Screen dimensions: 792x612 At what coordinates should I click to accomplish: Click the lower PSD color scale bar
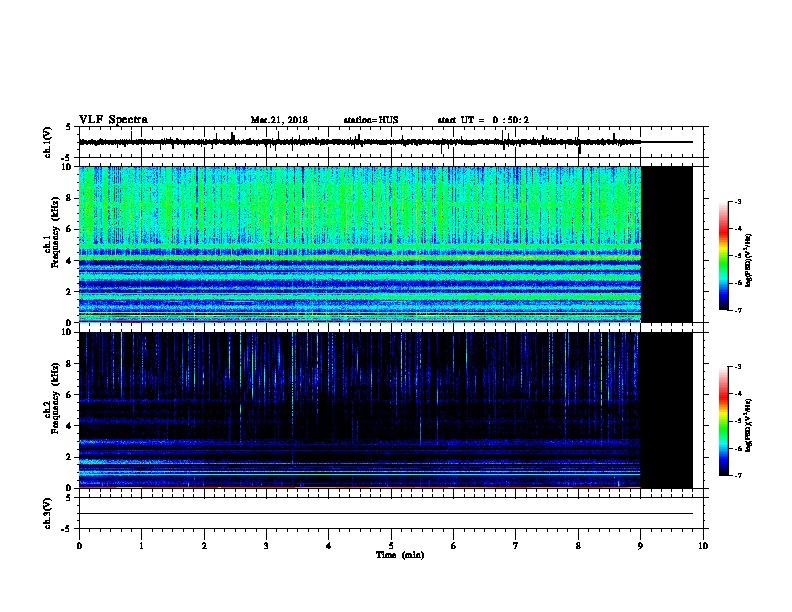click(x=724, y=421)
